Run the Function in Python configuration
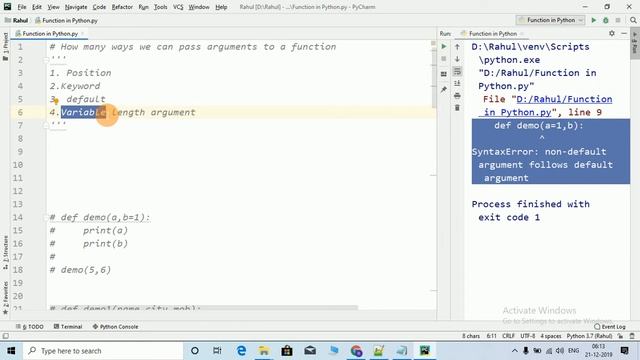 pyautogui.click(x=593, y=20)
